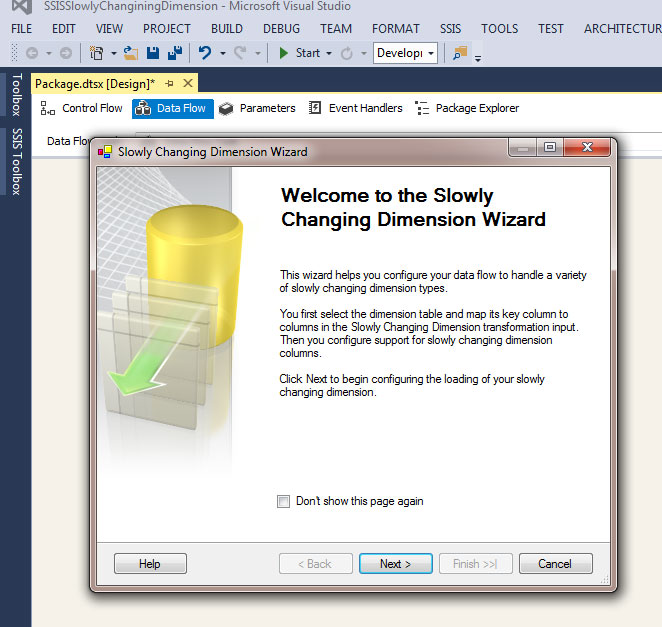Screen dimensions: 662x627
Task: Click the Back button in wizard
Action: click(315, 564)
